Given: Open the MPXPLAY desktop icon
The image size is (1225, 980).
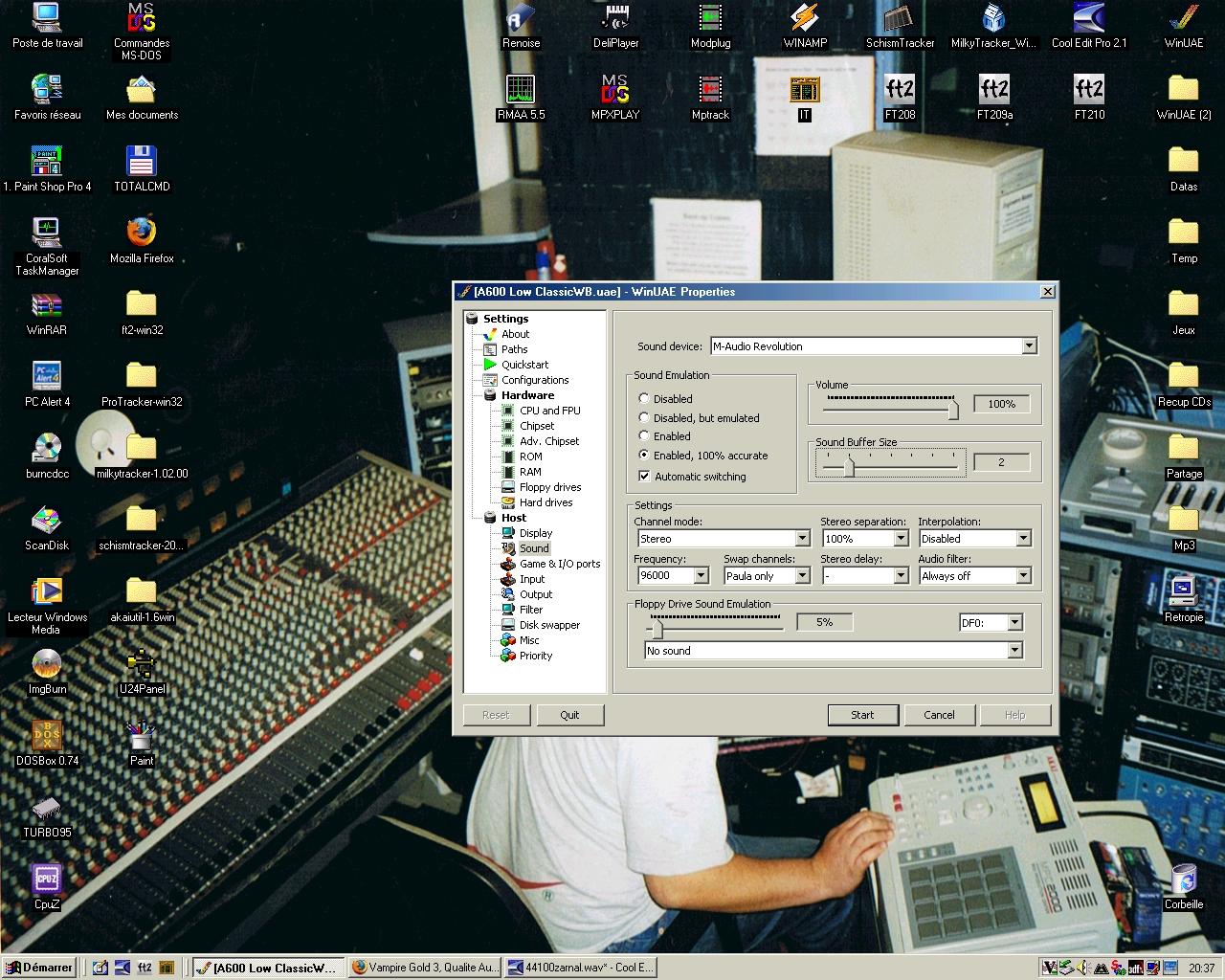Looking at the screenshot, I should coord(615,97).
